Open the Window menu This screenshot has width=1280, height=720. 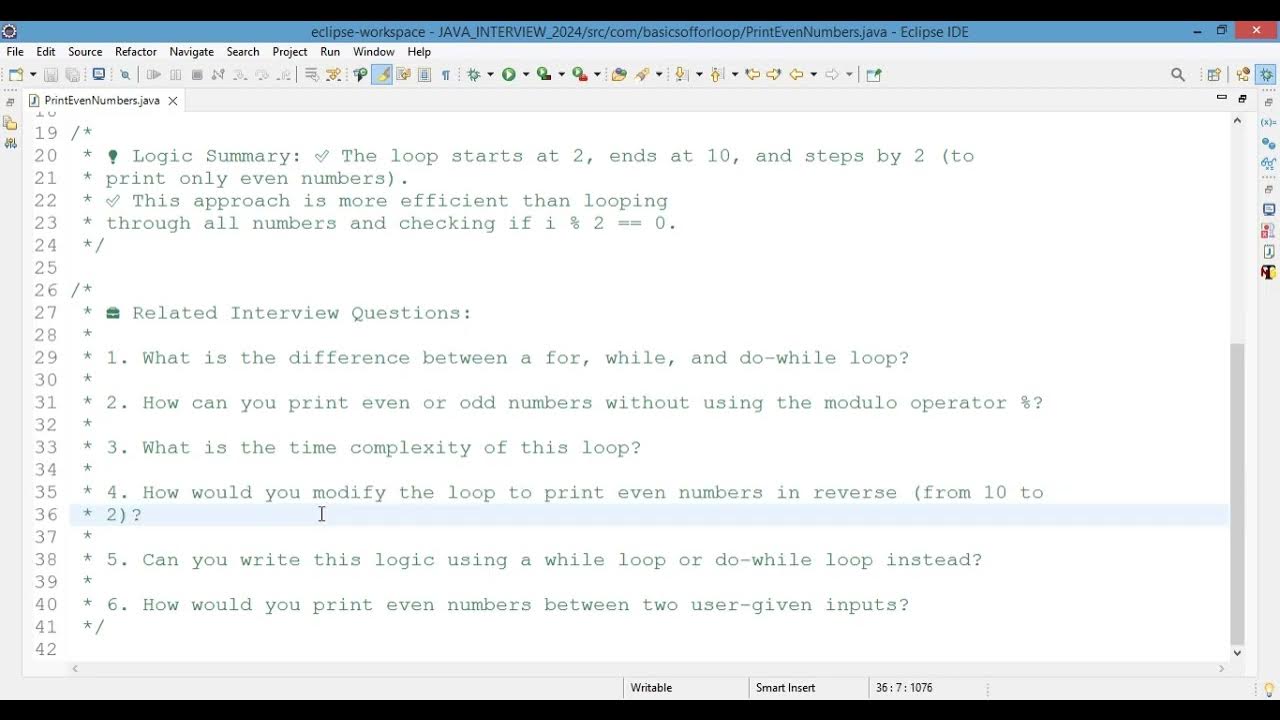click(373, 51)
